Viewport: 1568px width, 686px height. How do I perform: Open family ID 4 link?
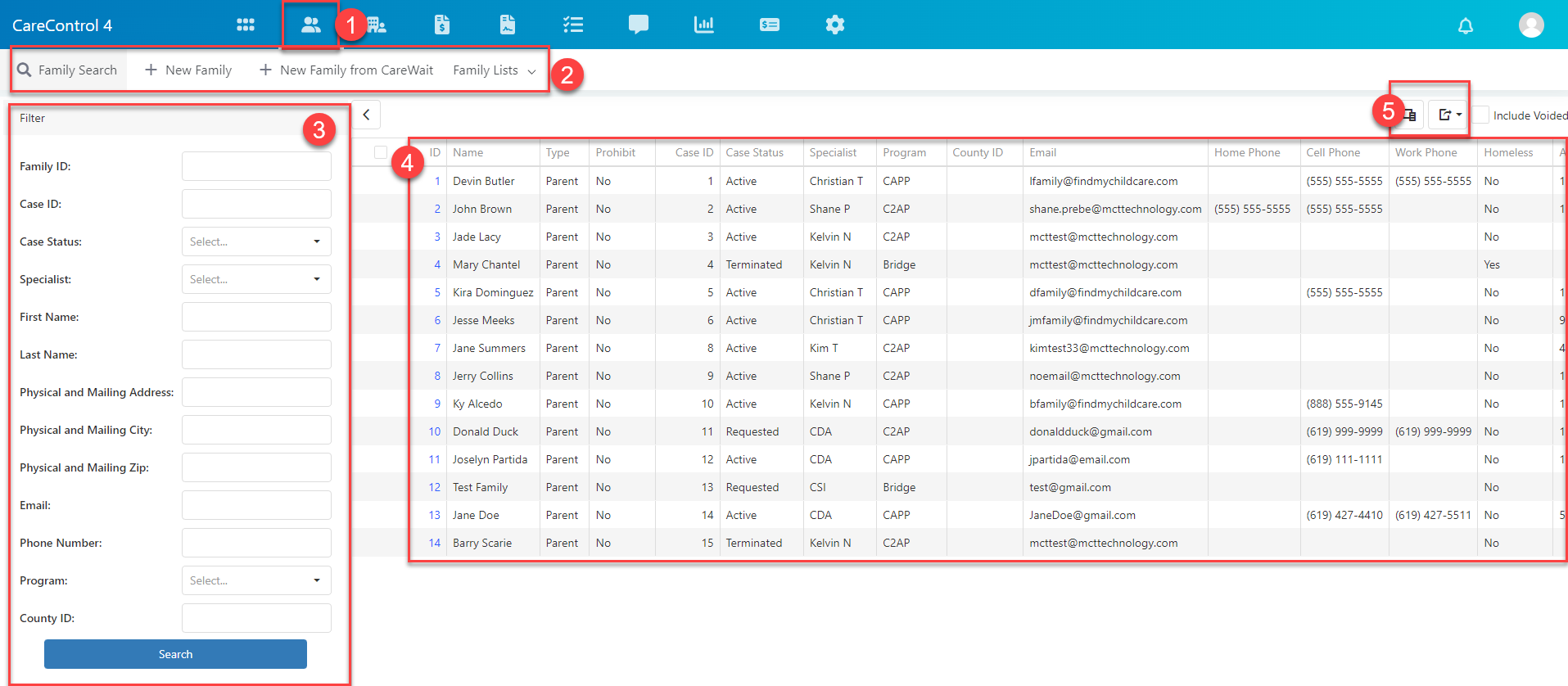[x=437, y=264]
